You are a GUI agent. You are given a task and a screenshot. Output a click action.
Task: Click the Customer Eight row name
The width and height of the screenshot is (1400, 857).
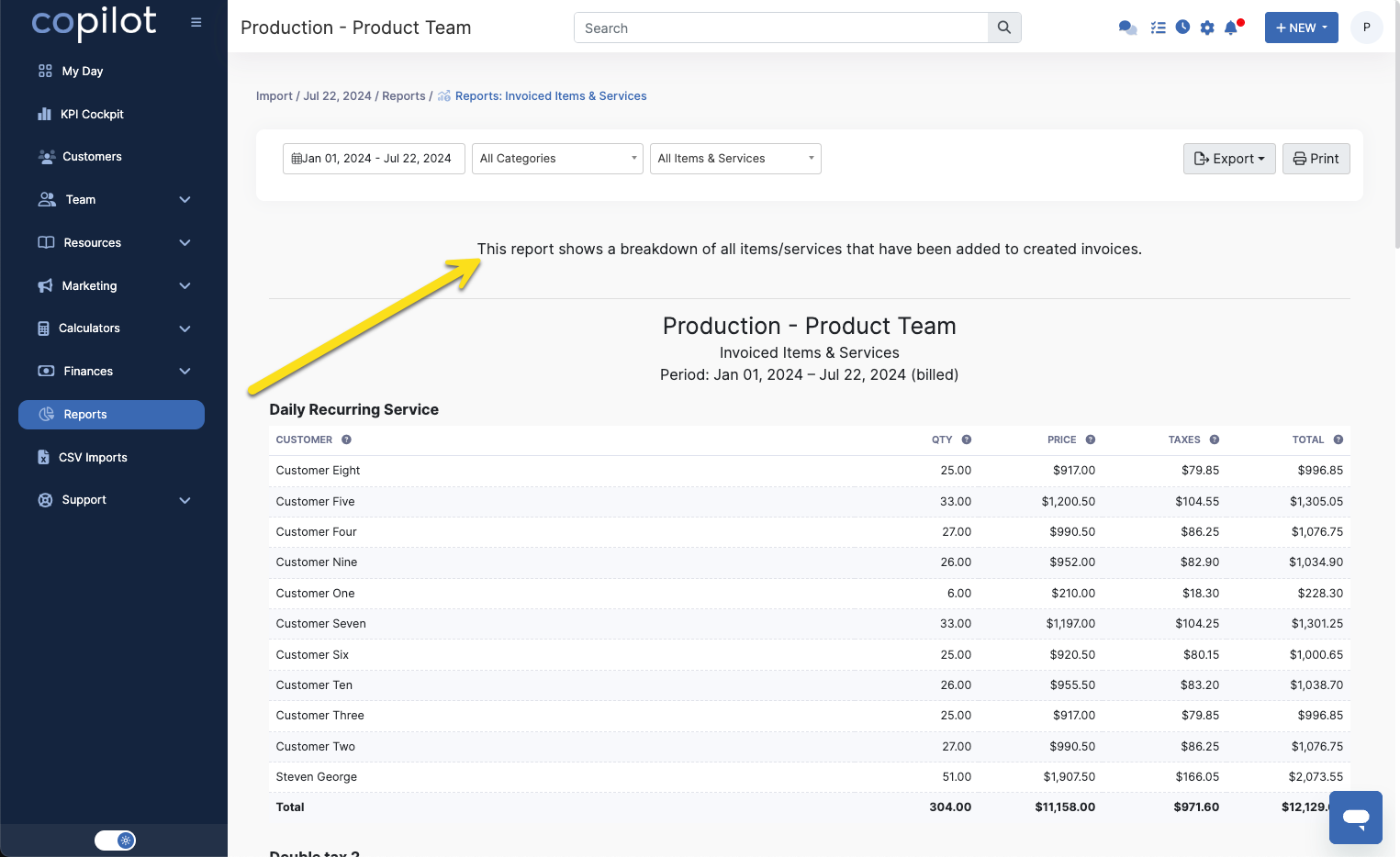318,471
